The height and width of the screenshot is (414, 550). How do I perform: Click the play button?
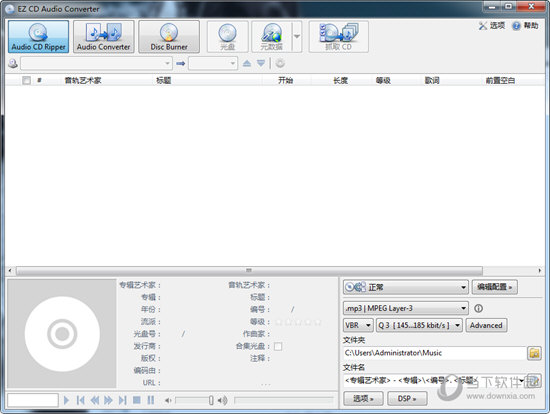click(x=66, y=400)
